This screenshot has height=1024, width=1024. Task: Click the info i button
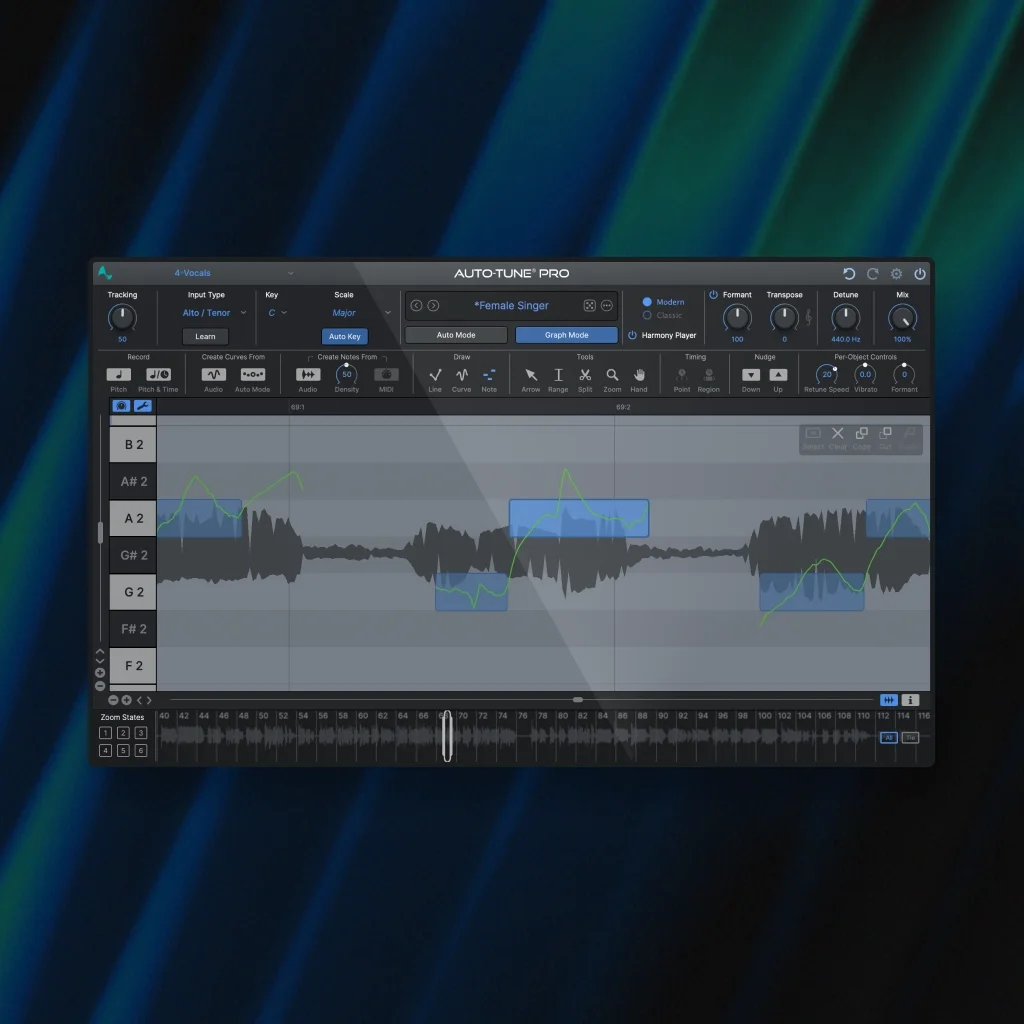[910, 700]
